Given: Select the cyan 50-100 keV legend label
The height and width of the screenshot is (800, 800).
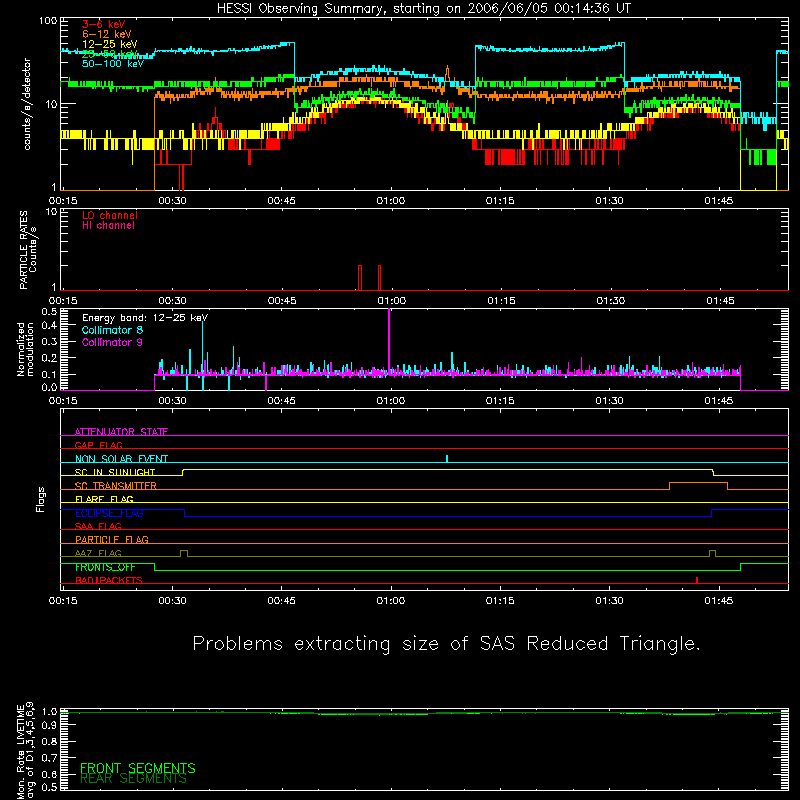Looking at the screenshot, I should tap(113, 64).
